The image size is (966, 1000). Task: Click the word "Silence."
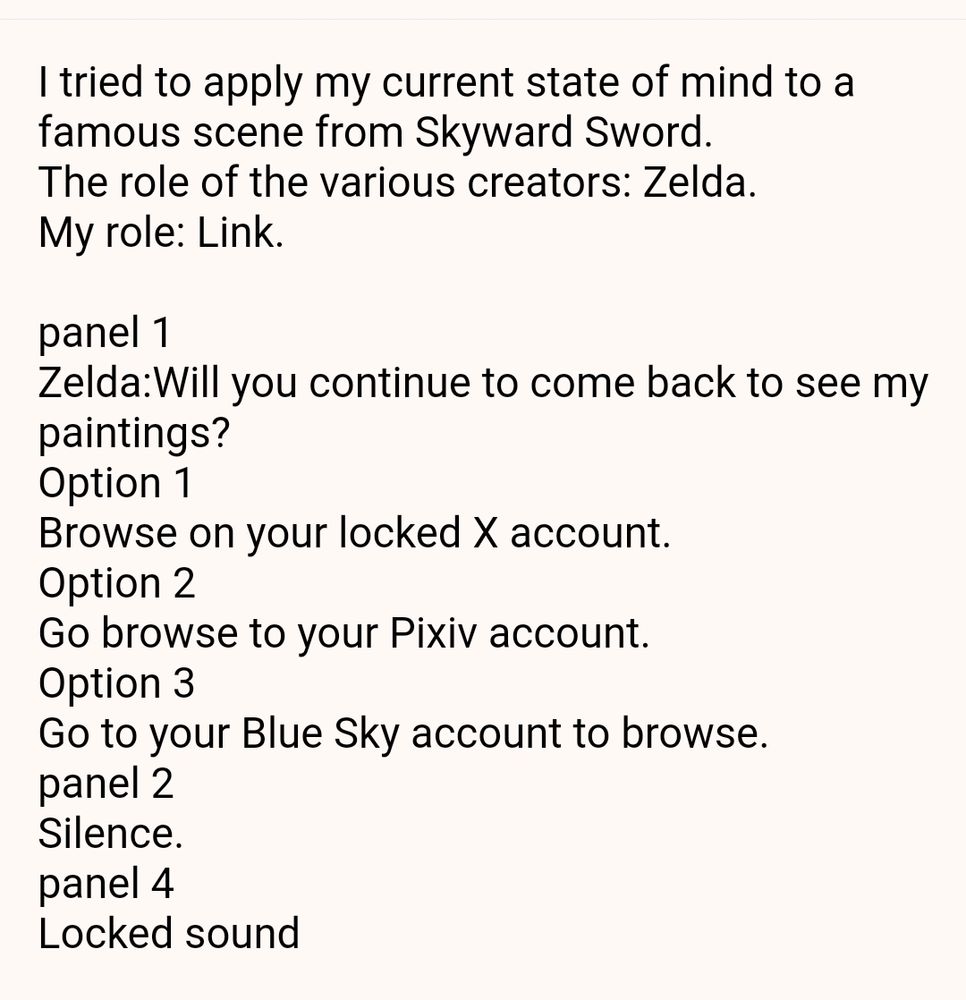point(110,834)
